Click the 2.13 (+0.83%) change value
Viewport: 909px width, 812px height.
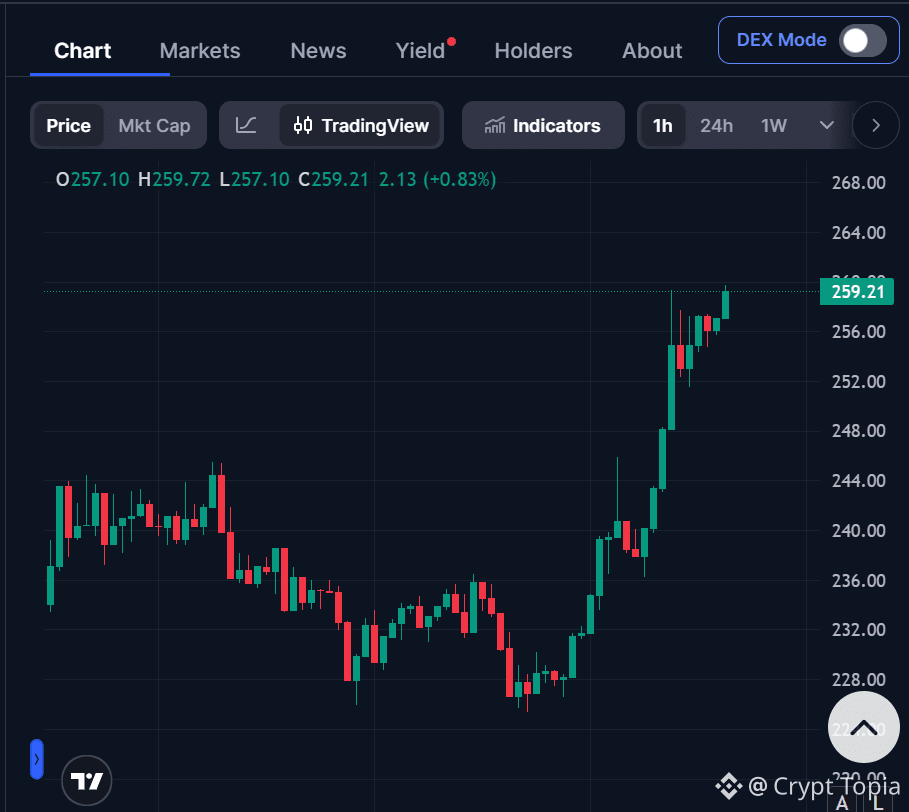(438, 180)
